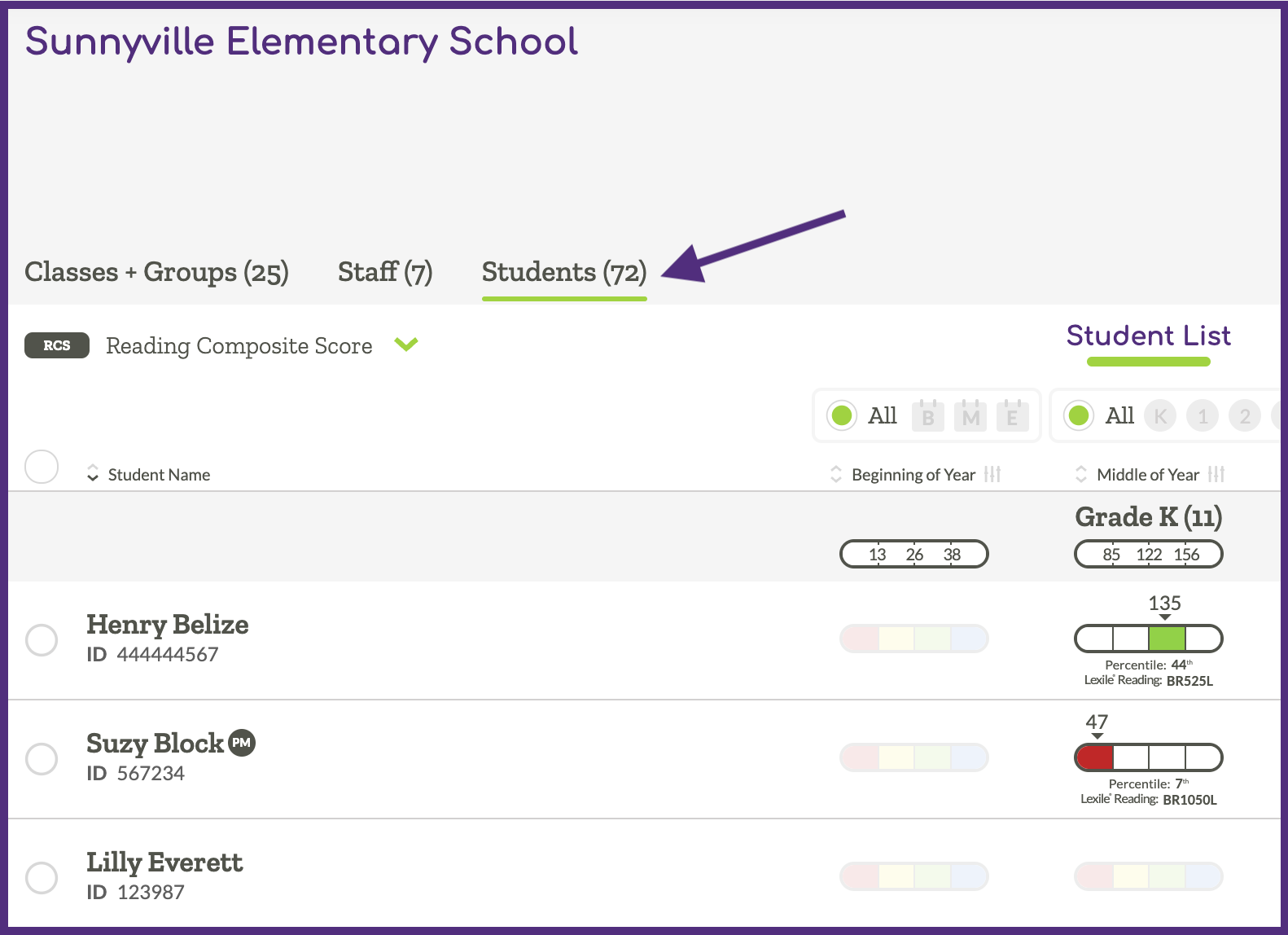This screenshot has height=935, width=1288.
Task: Filter students by grade K icon
Action: (x=1160, y=415)
